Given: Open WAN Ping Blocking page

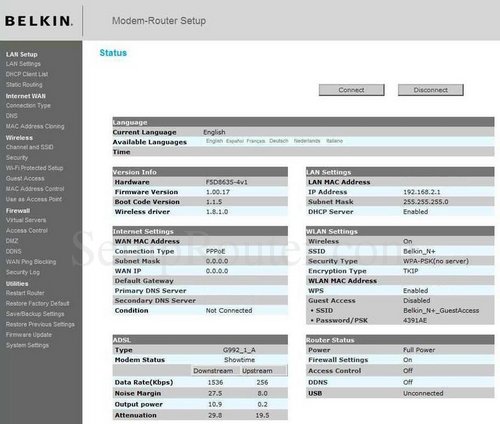Looking at the screenshot, I should (x=31, y=262).
